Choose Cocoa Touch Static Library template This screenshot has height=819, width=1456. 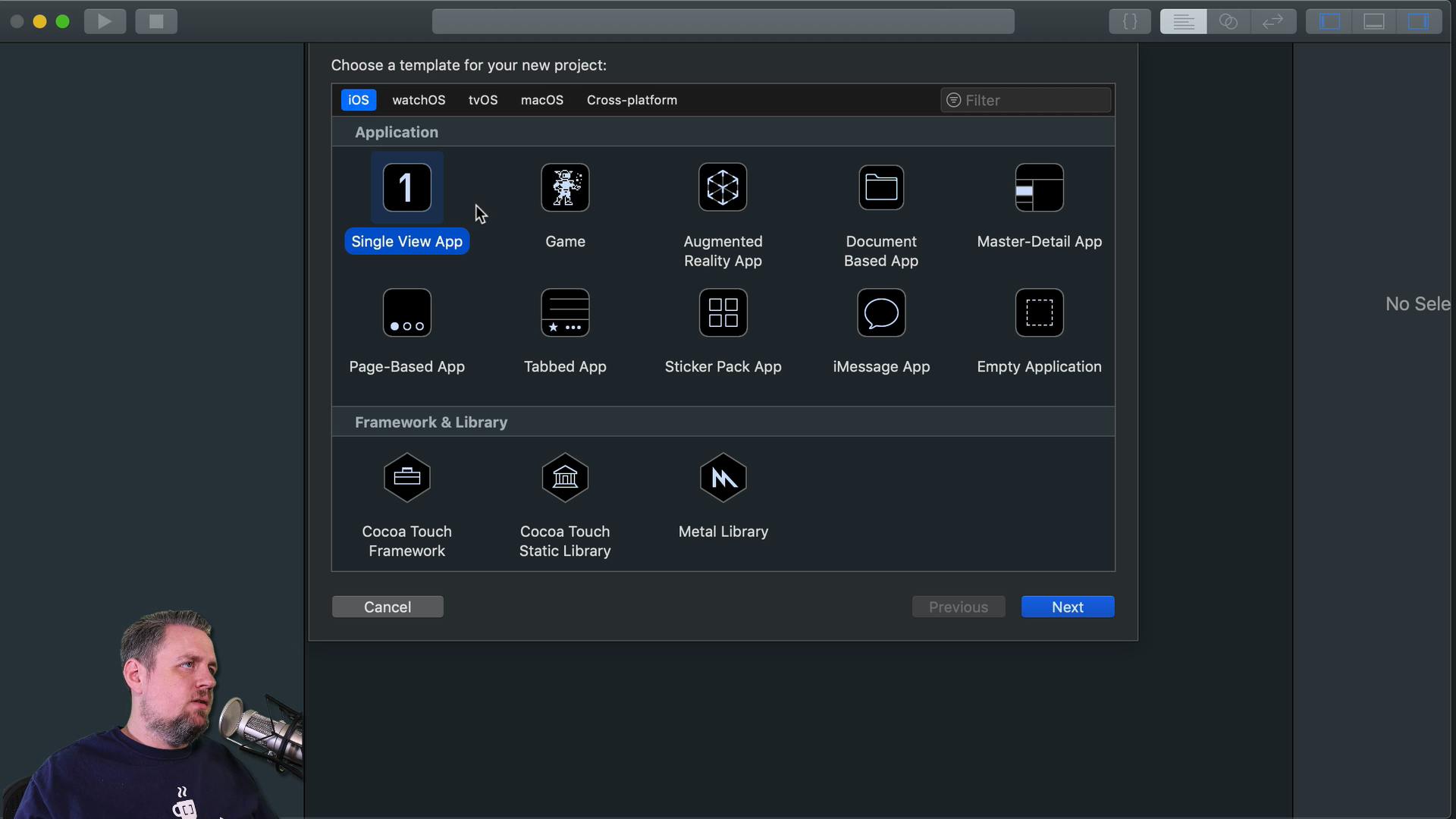pyautogui.click(x=565, y=478)
